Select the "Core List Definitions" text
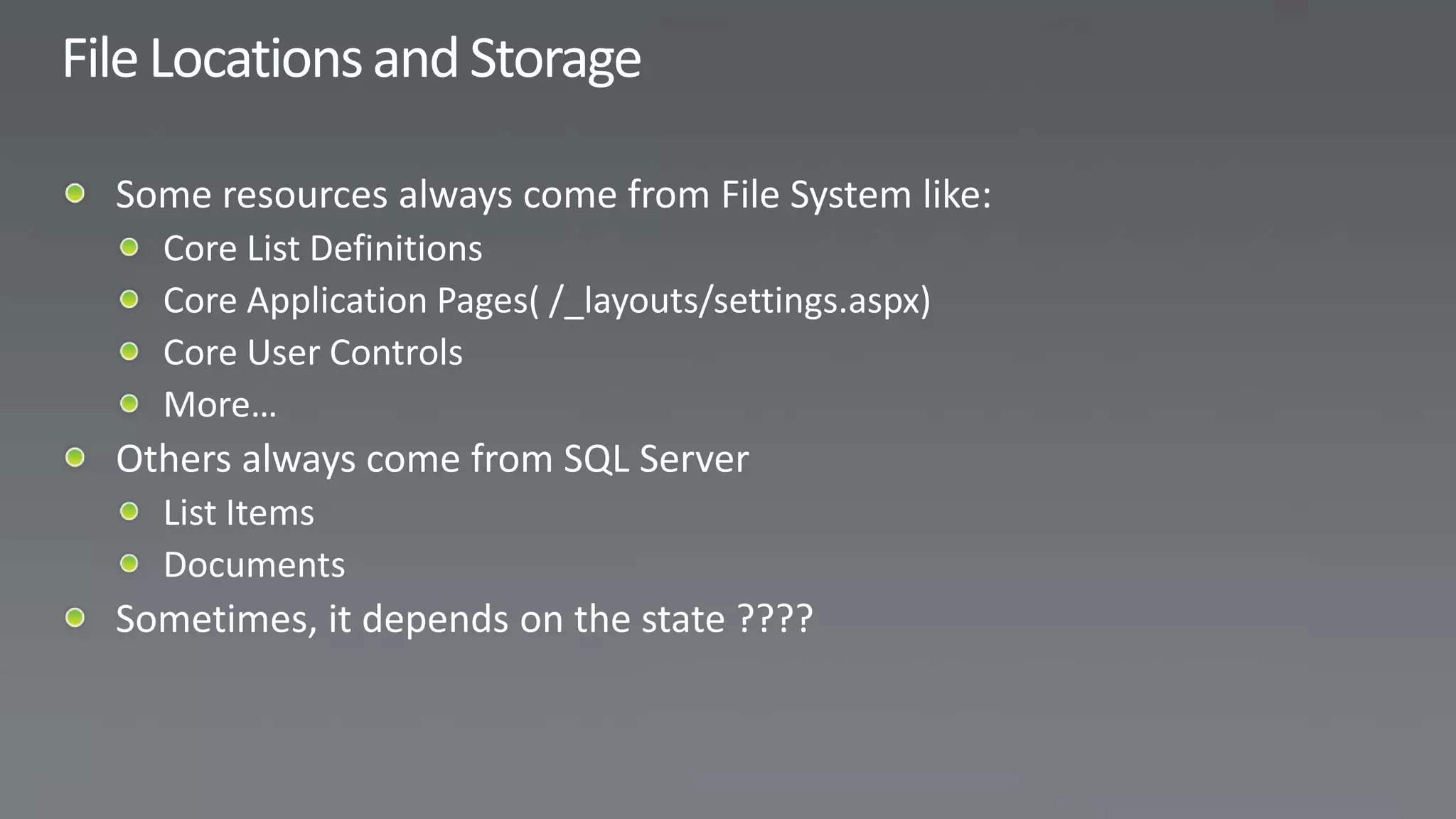The width and height of the screenshot is (1456, 819). 323,249
